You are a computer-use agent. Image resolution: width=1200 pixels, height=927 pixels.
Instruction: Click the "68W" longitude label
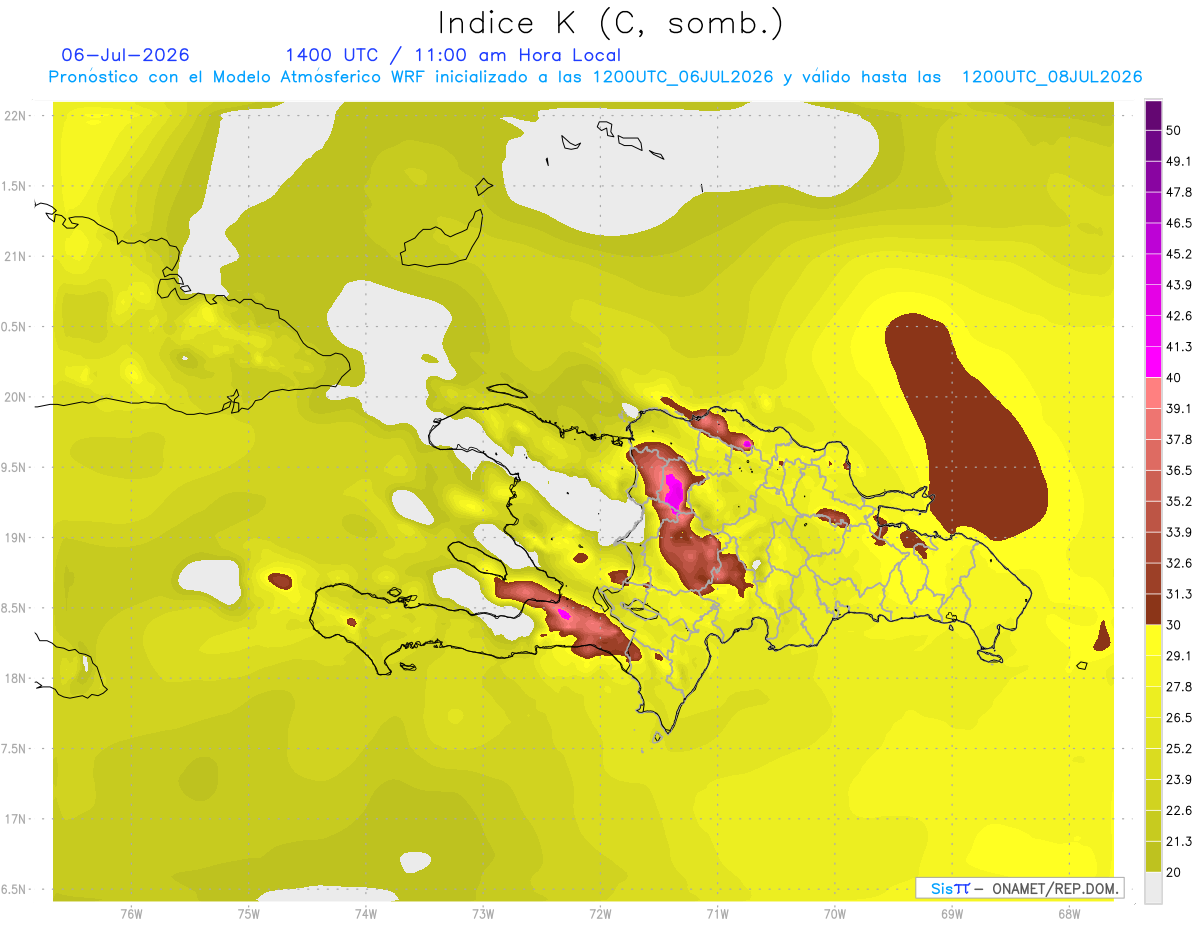pos(1069,913)
